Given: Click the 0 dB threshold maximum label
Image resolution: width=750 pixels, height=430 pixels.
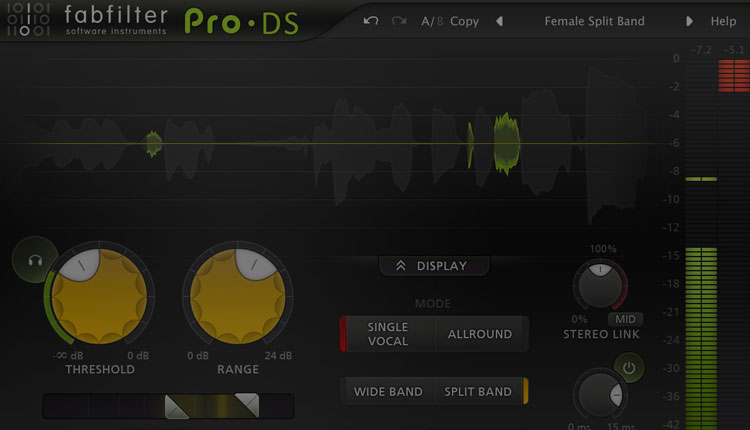Looking at the screenshot, I should pos(138,356).
